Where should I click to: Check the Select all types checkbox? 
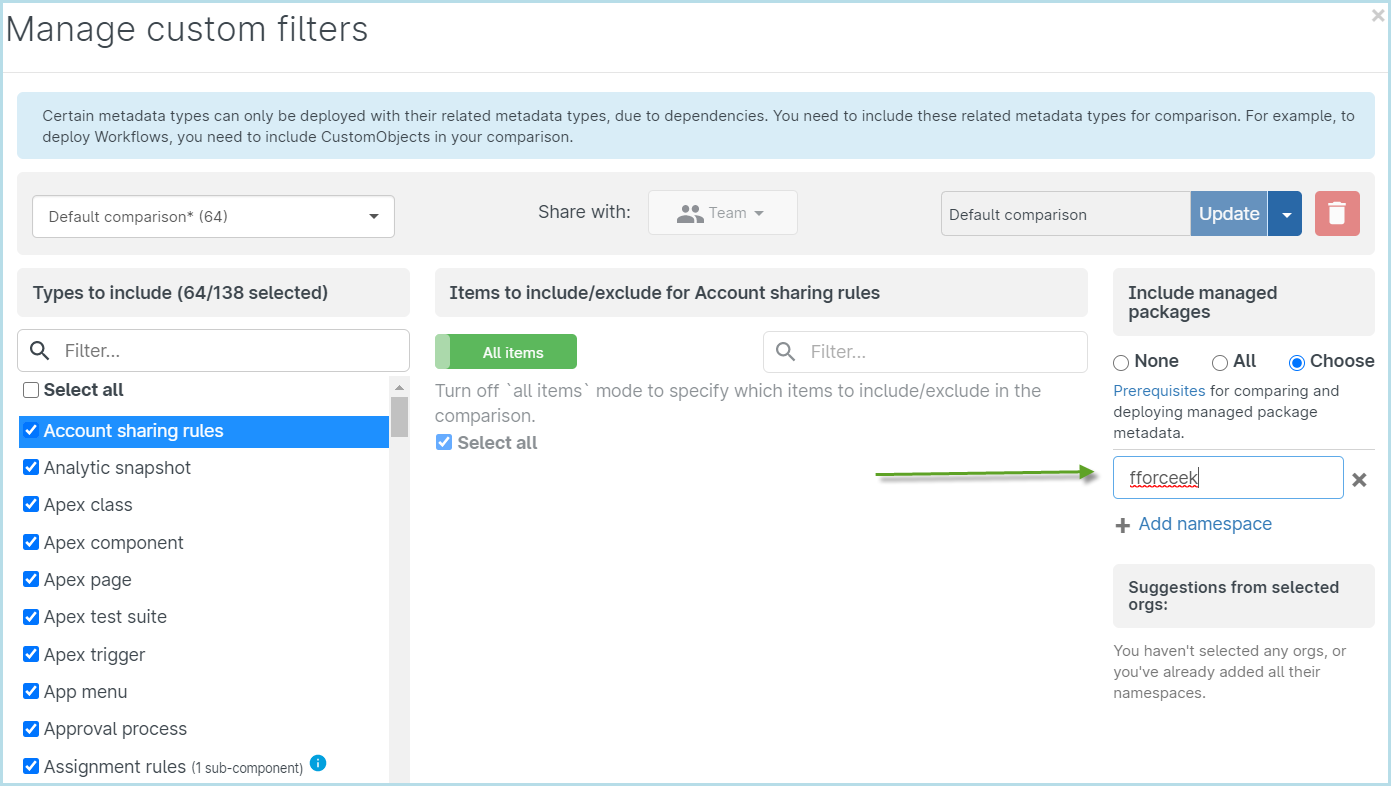tap(31, 390)
